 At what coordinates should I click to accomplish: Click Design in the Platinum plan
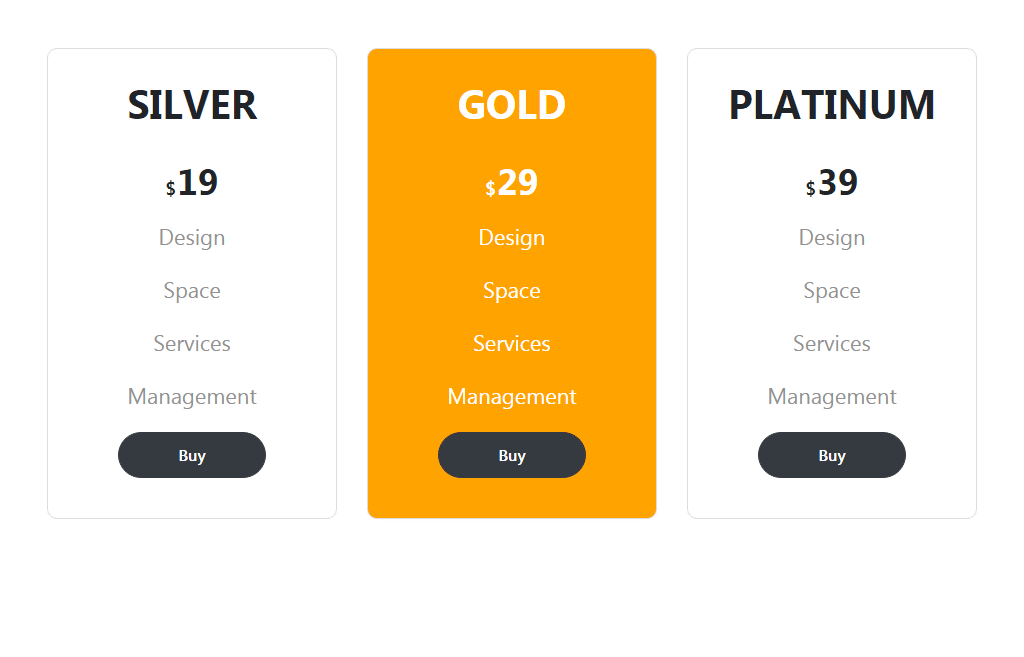832,237
